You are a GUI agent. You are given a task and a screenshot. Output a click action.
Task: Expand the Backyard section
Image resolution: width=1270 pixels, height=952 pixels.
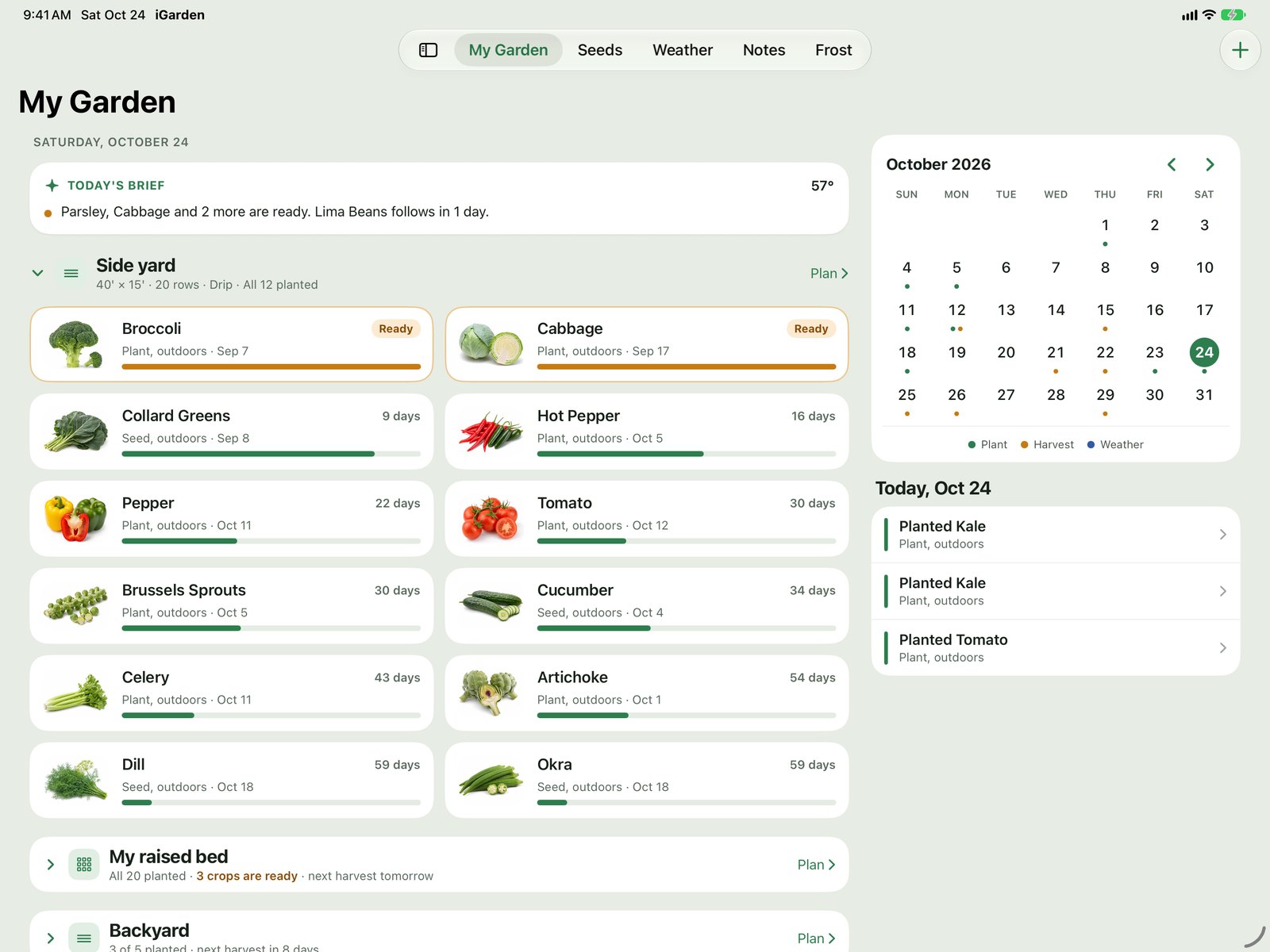coord(51,938)
